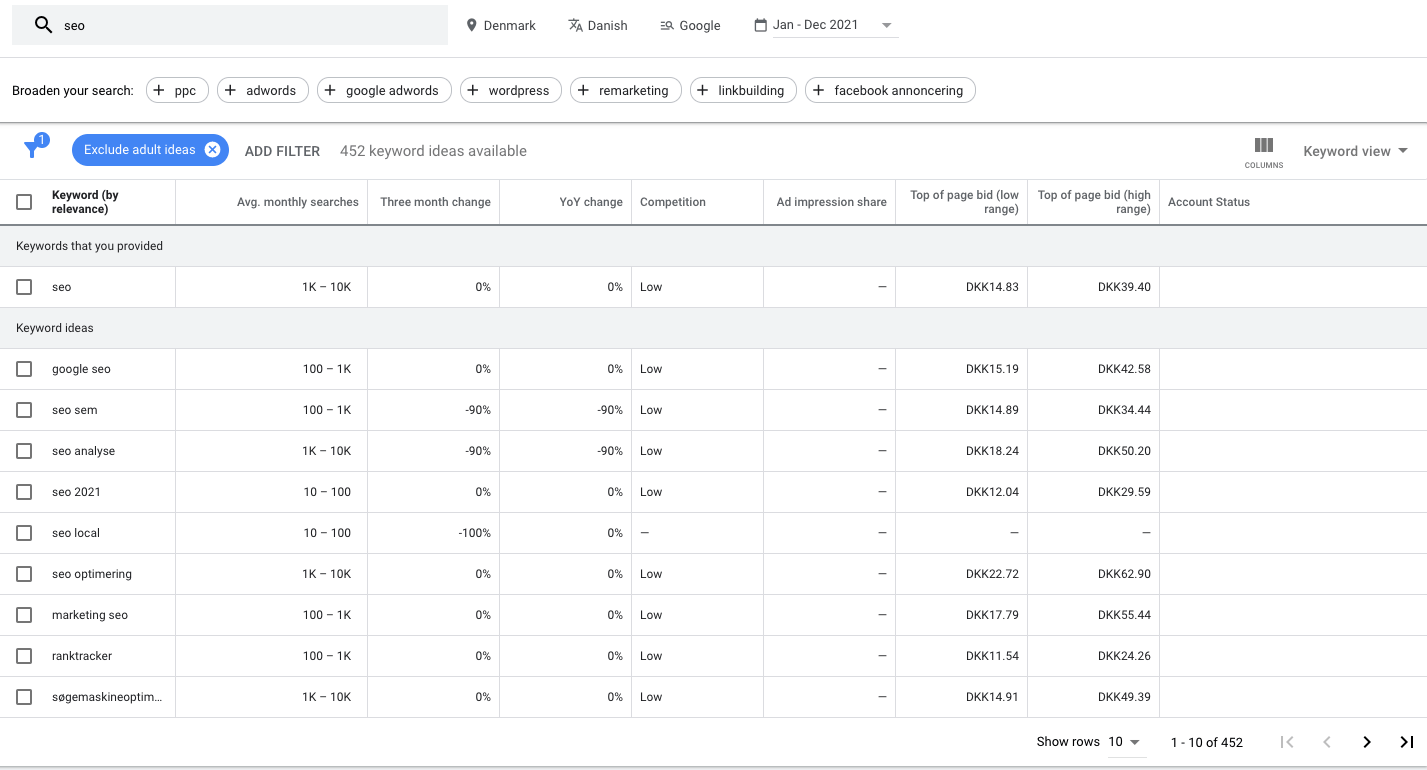Open the Show rows count dropdown
The width and height of the screenshot is (1427, 770).
1125,742
